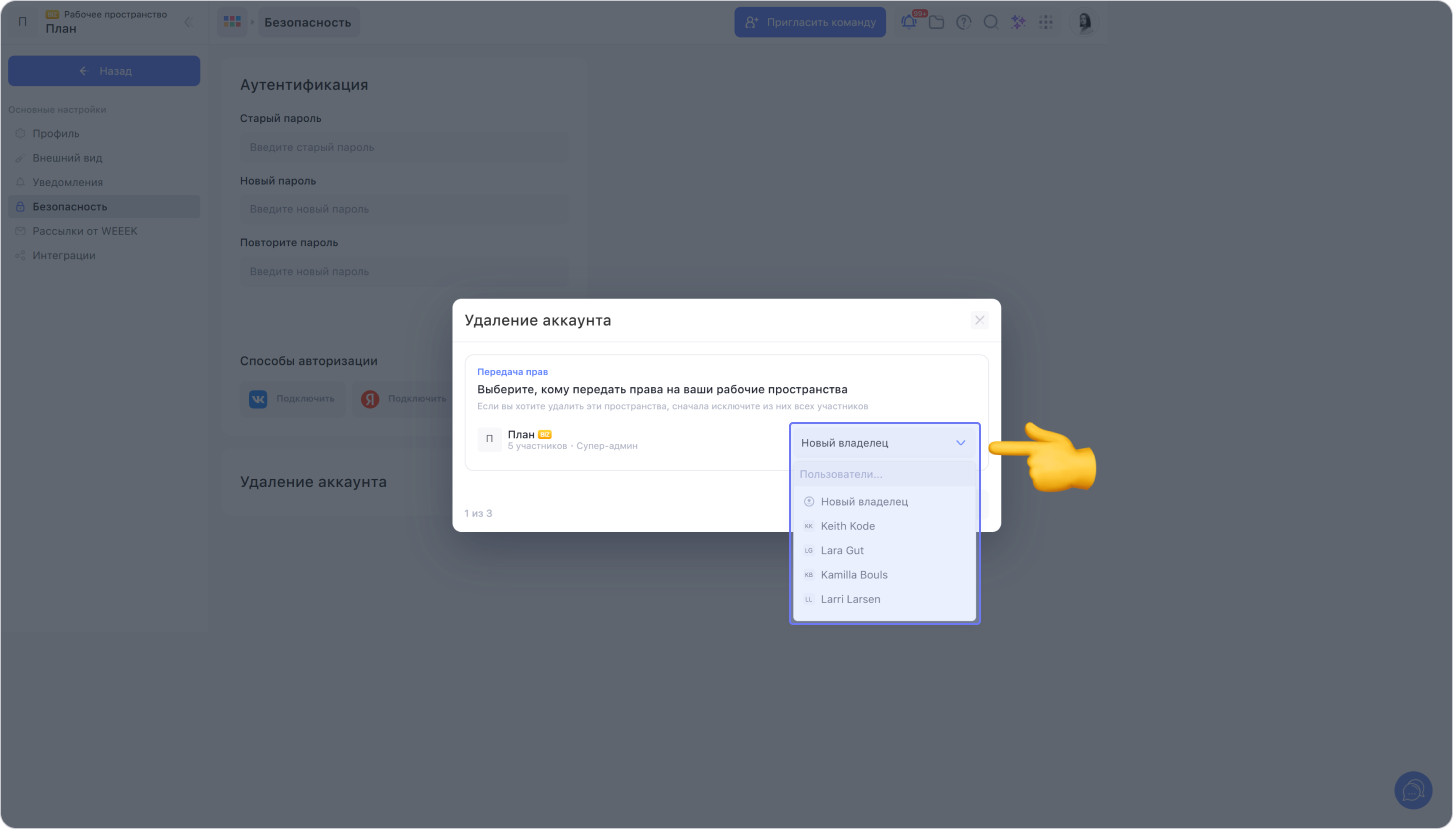Choose Kamilla Bouls as new owner
This screenshot has height=829, width=1453.
click(884, 575)
